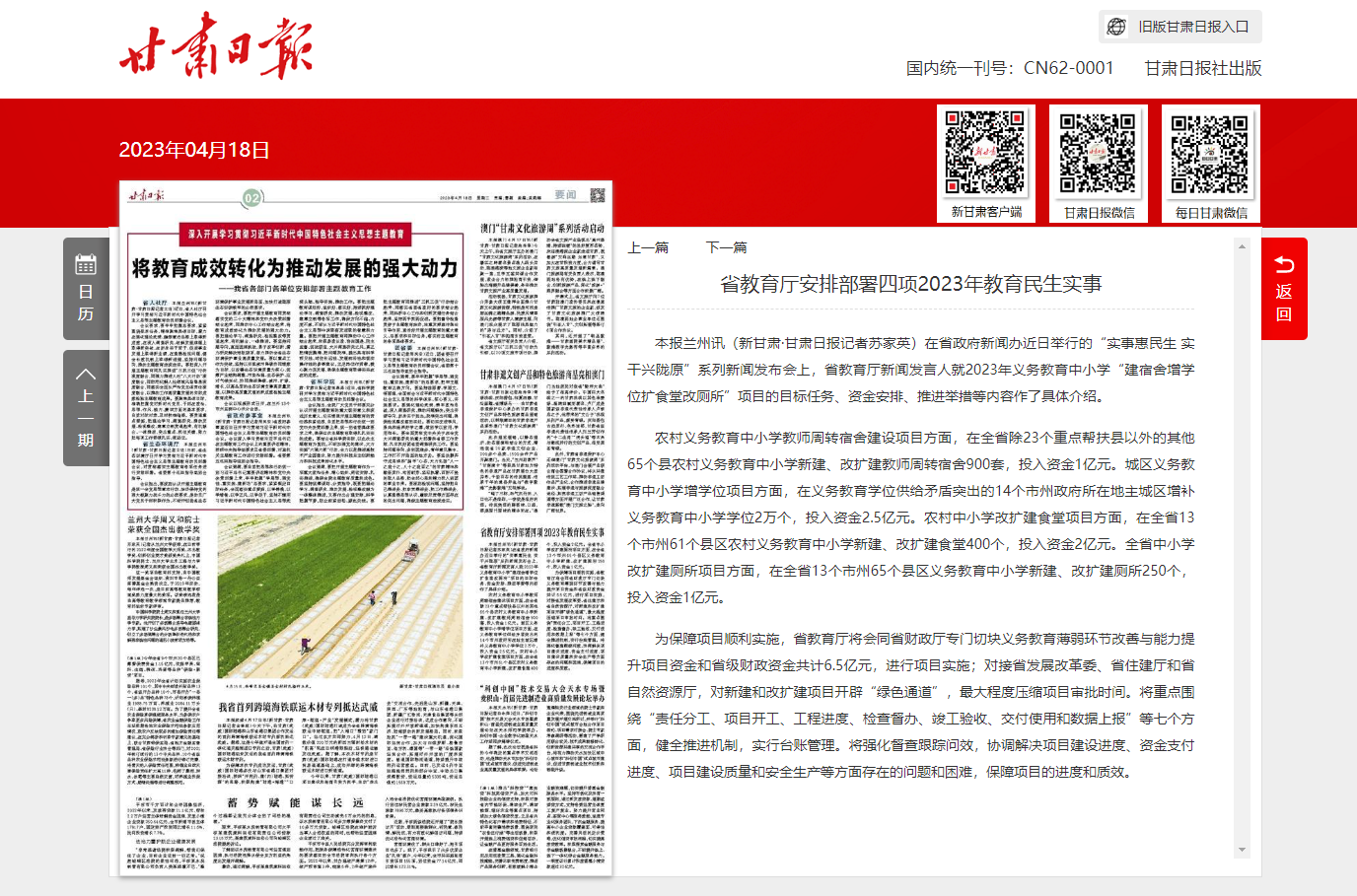Select article 澳门甘肃文化旅游周 on newspaper page
The width and height of the screenshot is (1357, 896).
click(x=542, y=228)
